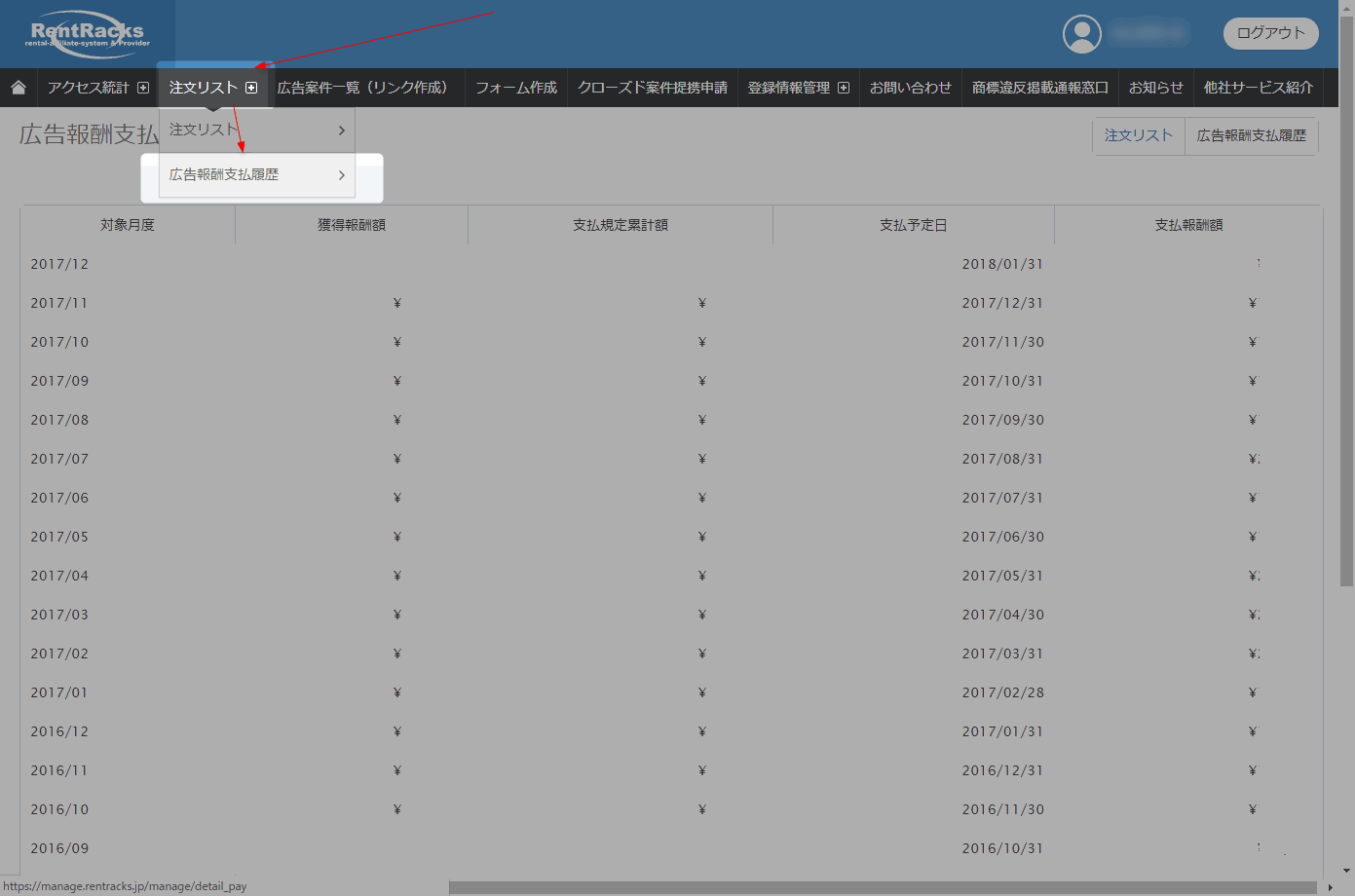Open the アクセス統計 menu
The image size is (1355, 896).
tap(89, 88)
